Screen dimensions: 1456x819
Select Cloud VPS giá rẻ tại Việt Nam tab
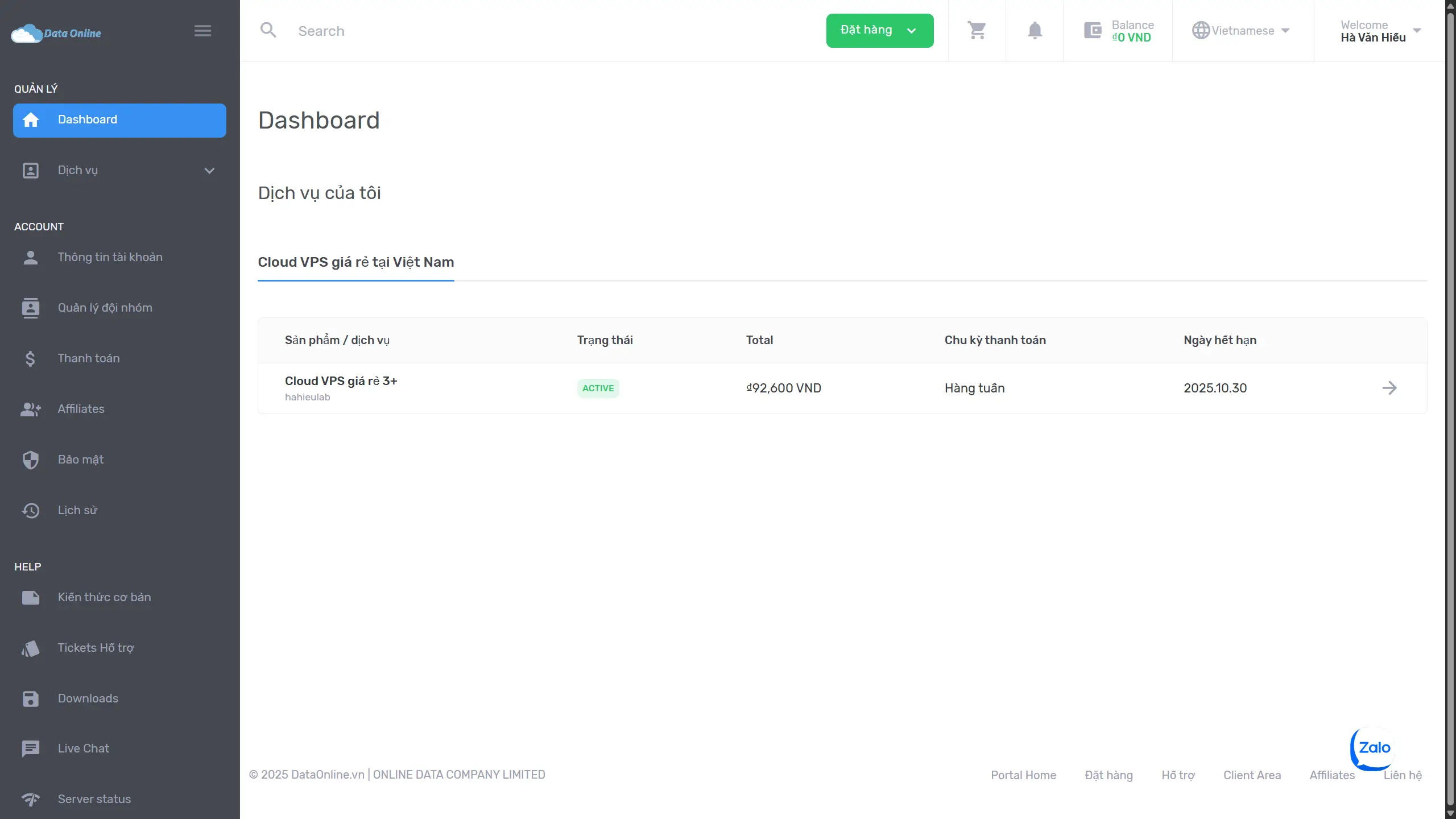[355, 262]
